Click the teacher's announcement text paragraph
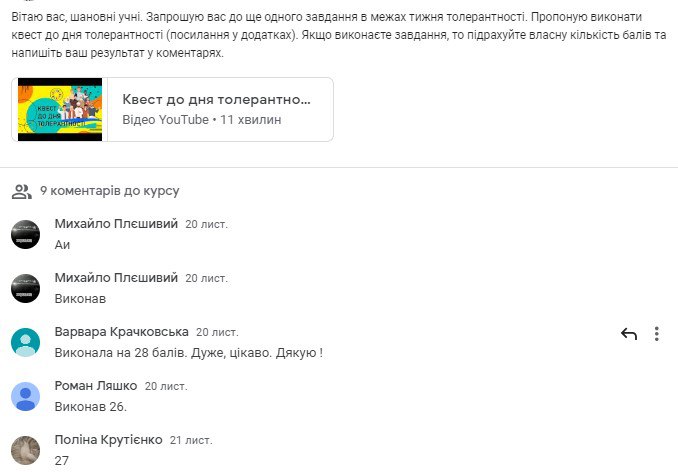678x472 pixels. [339, 35]
